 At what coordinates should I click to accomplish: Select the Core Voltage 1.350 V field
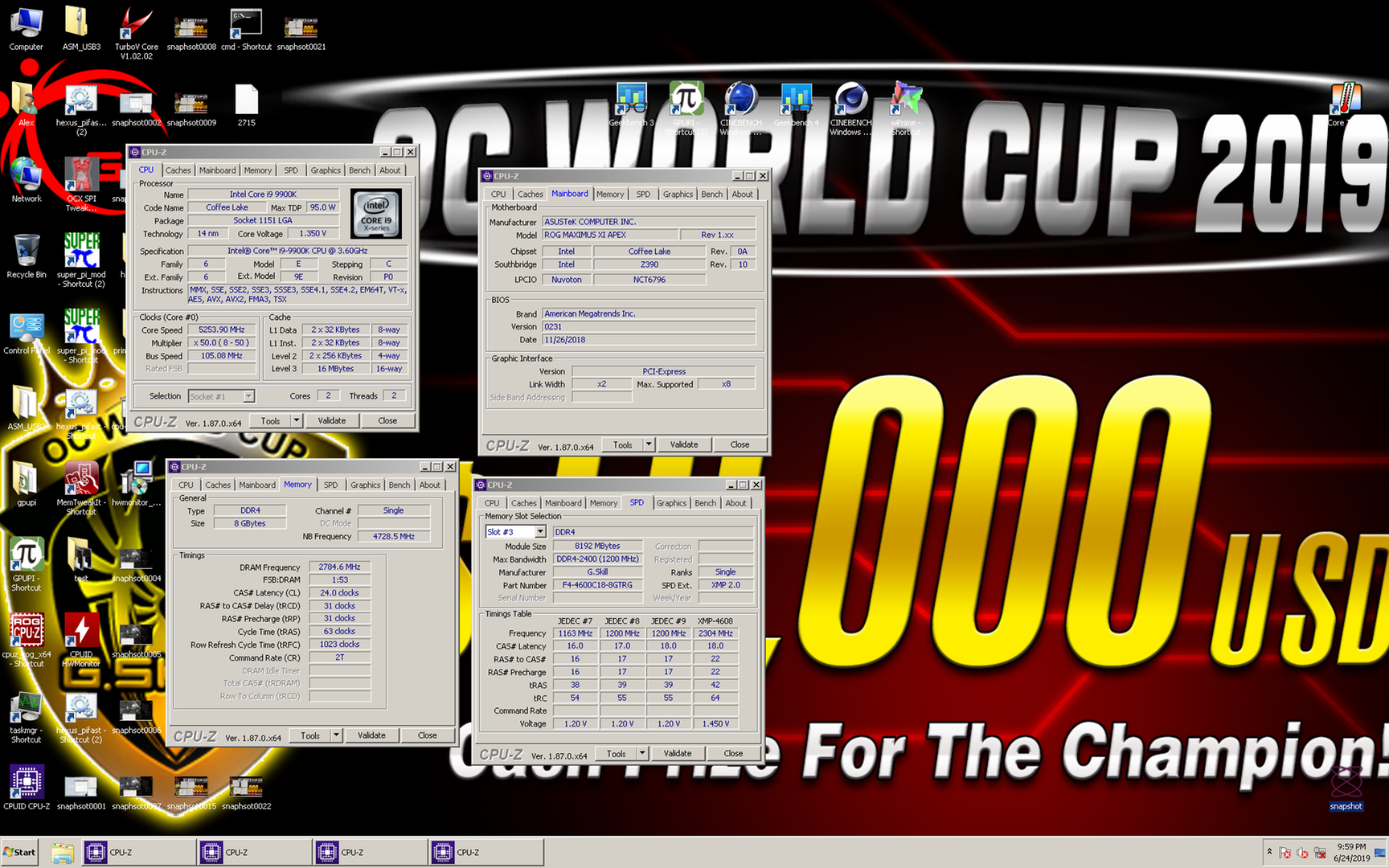coord(313,234)
